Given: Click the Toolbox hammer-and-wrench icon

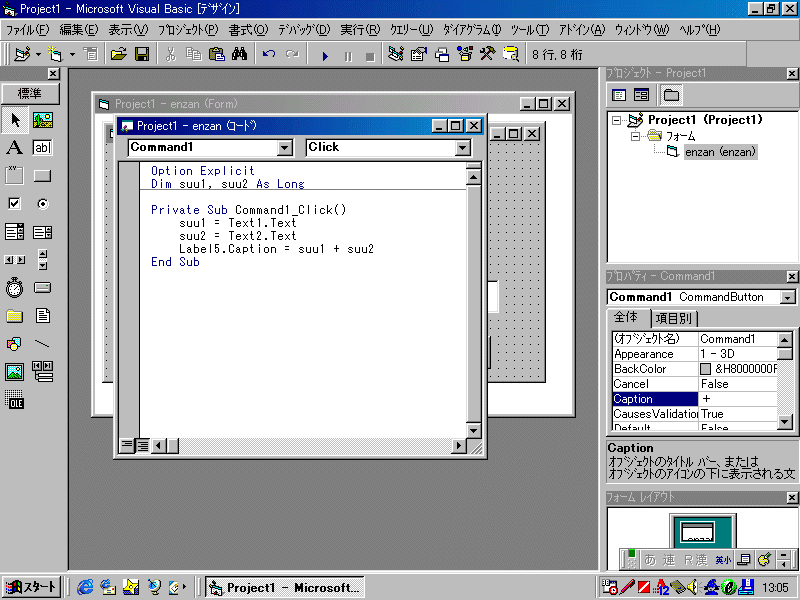Looking at the screenshot, I should coord(487,54).
